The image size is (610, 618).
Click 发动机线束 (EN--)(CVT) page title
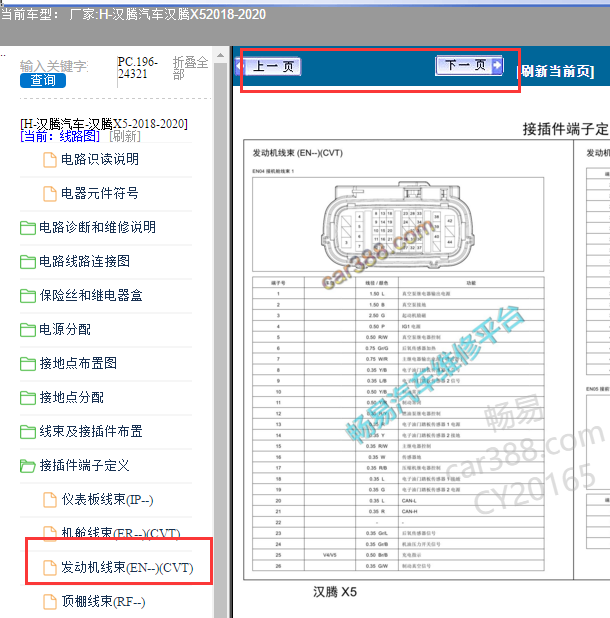pos(298,153)
